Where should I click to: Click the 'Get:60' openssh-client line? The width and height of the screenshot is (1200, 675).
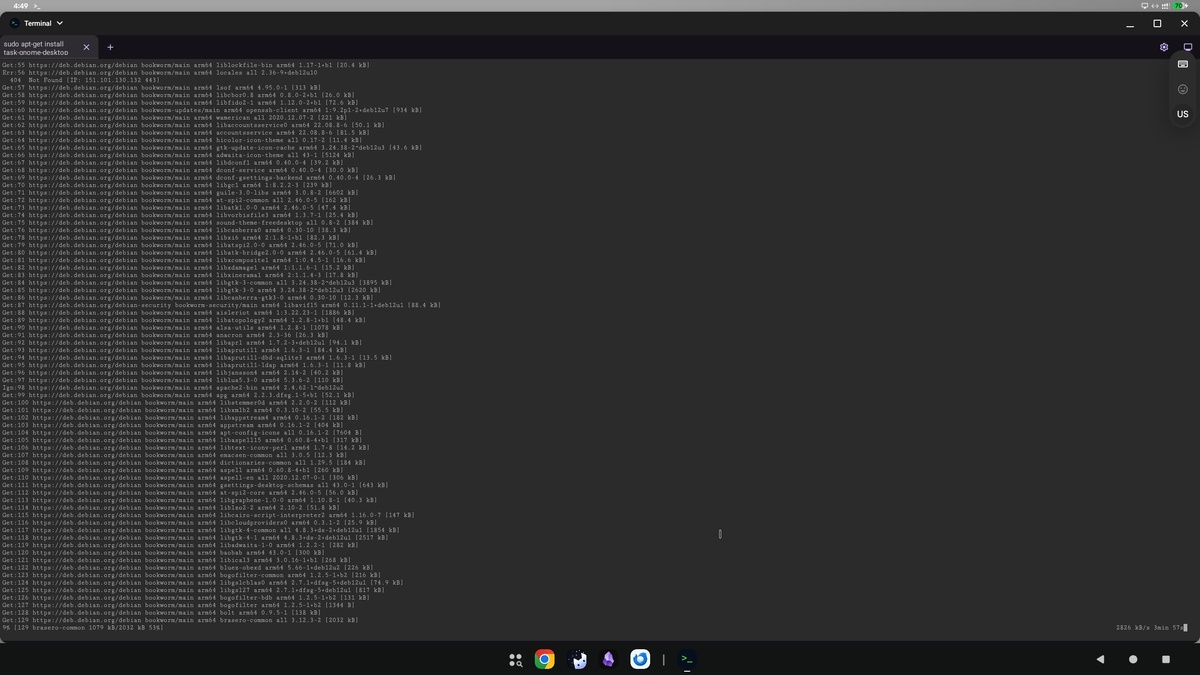(212, 110)
